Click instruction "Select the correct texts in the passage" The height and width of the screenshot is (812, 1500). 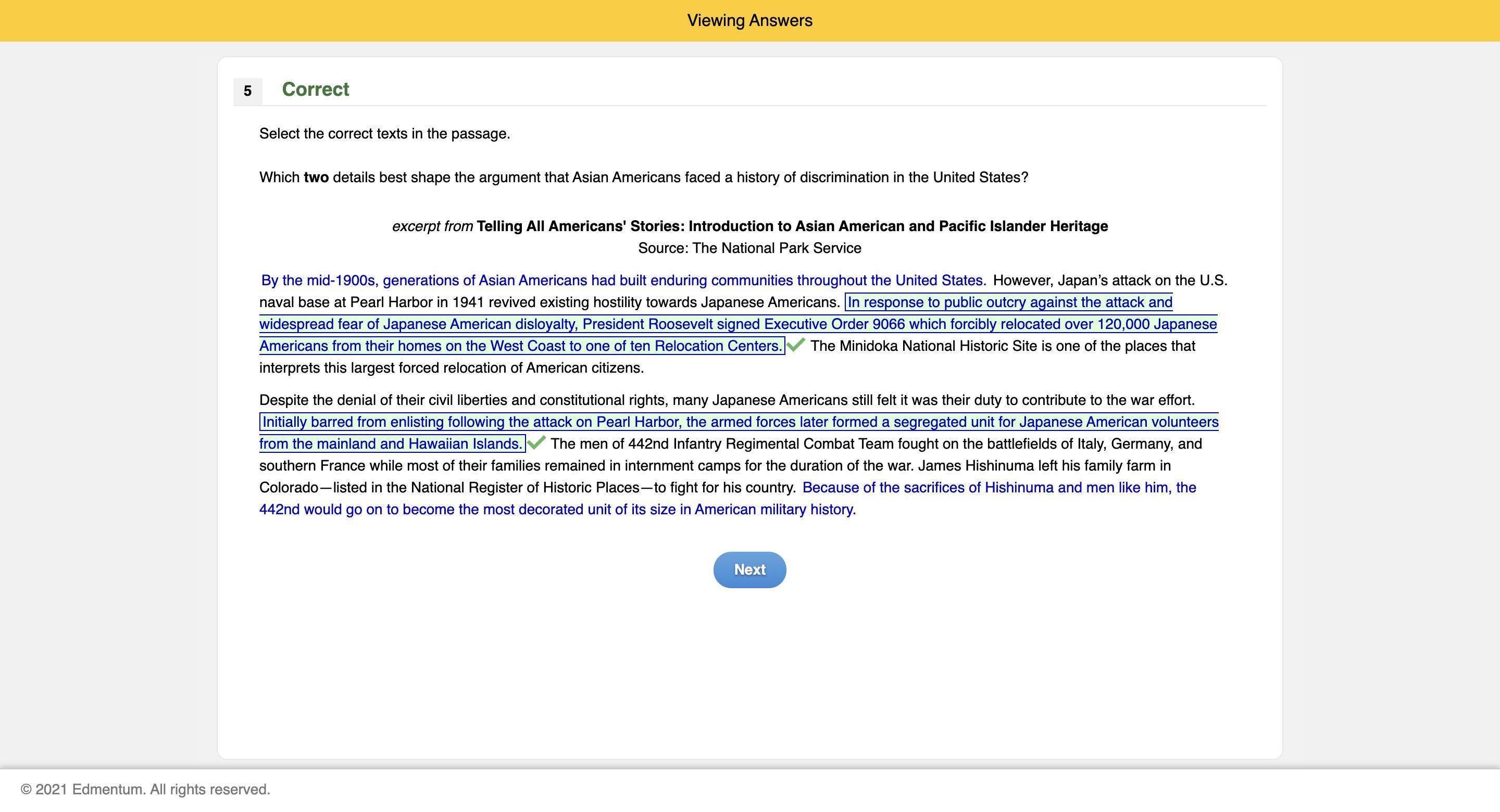click(x=384, y=134)
